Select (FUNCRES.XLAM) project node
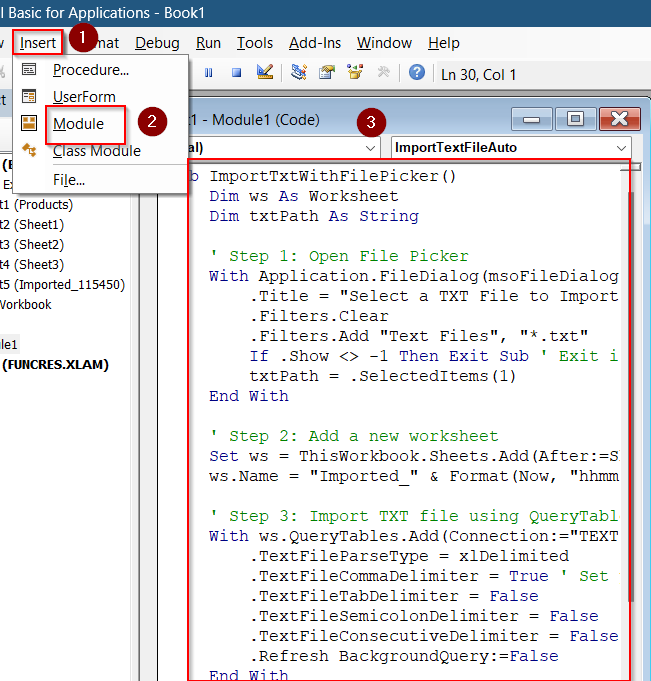Image resolution: width=651 pixels, height=681 pixels. 55,364
